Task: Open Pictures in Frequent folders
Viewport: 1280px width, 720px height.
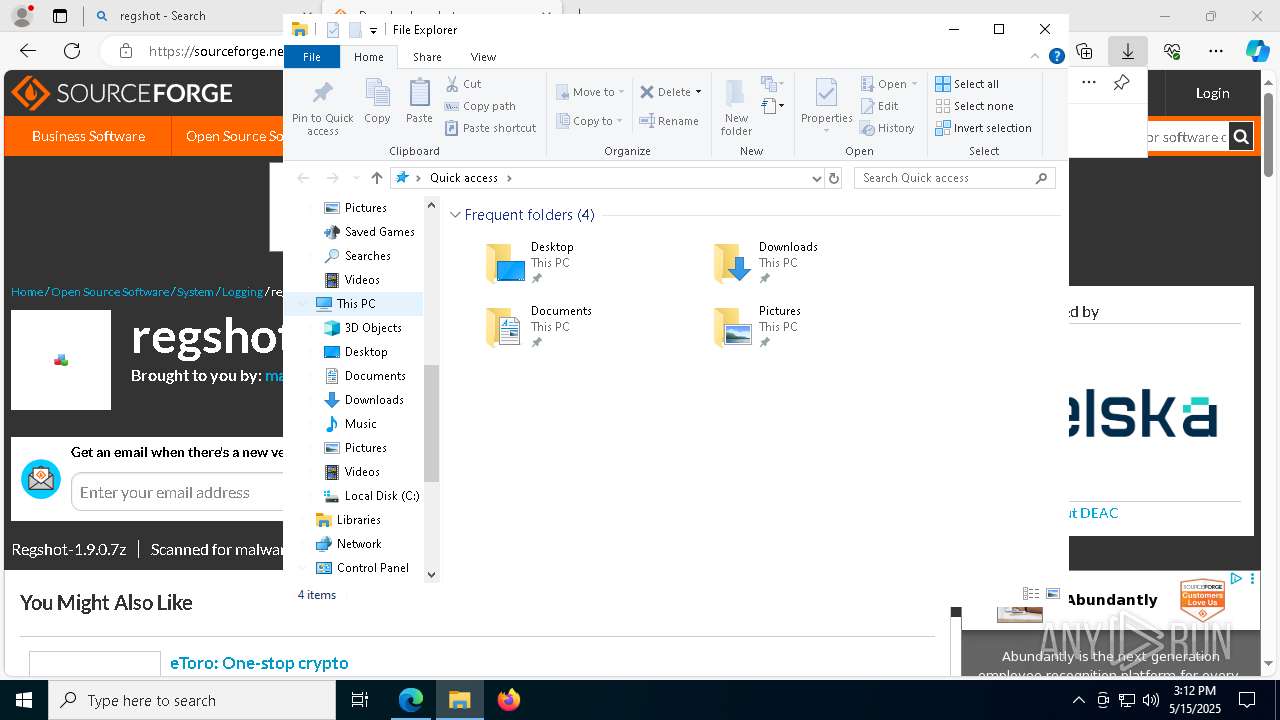Action: [757, 327]
